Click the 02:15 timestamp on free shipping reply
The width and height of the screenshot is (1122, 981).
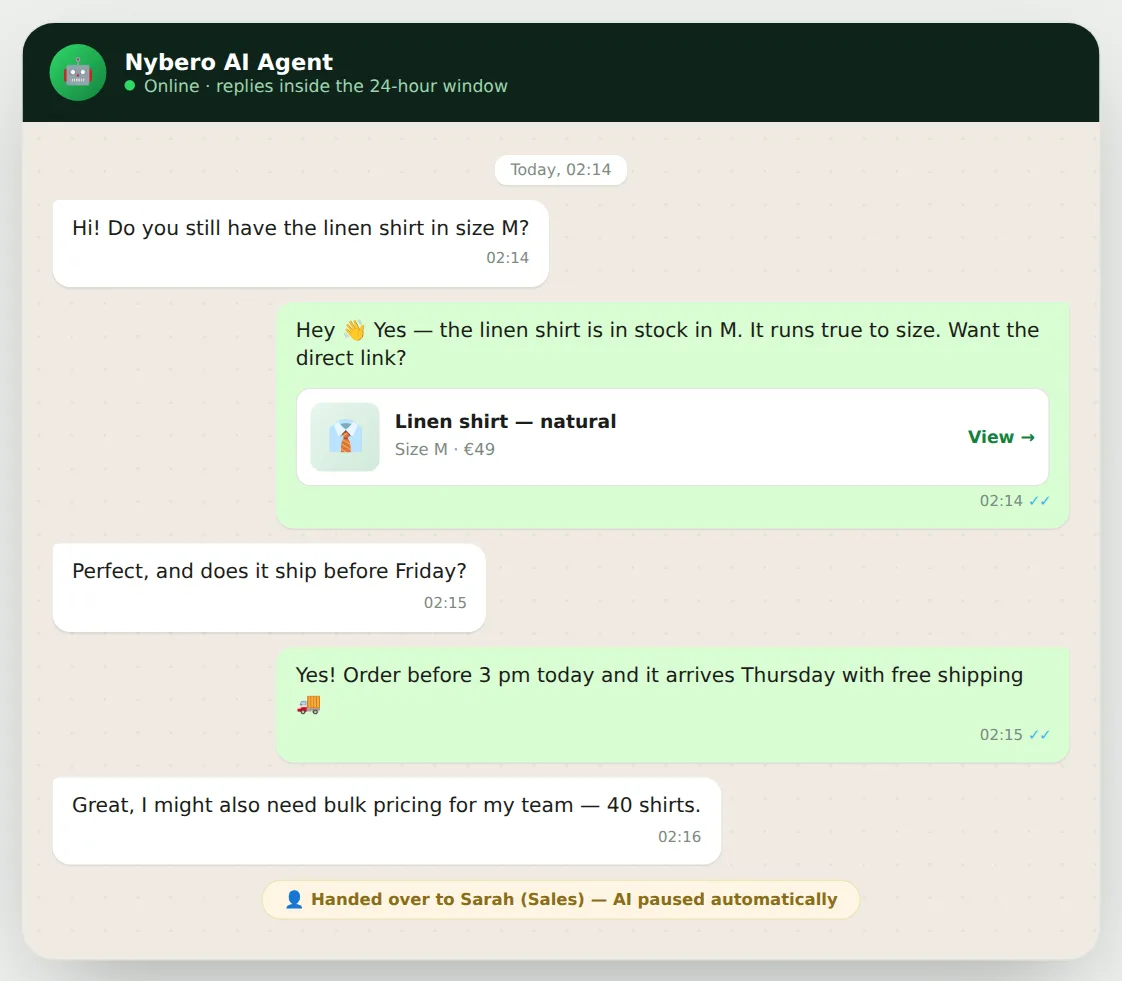[1001, 735]
